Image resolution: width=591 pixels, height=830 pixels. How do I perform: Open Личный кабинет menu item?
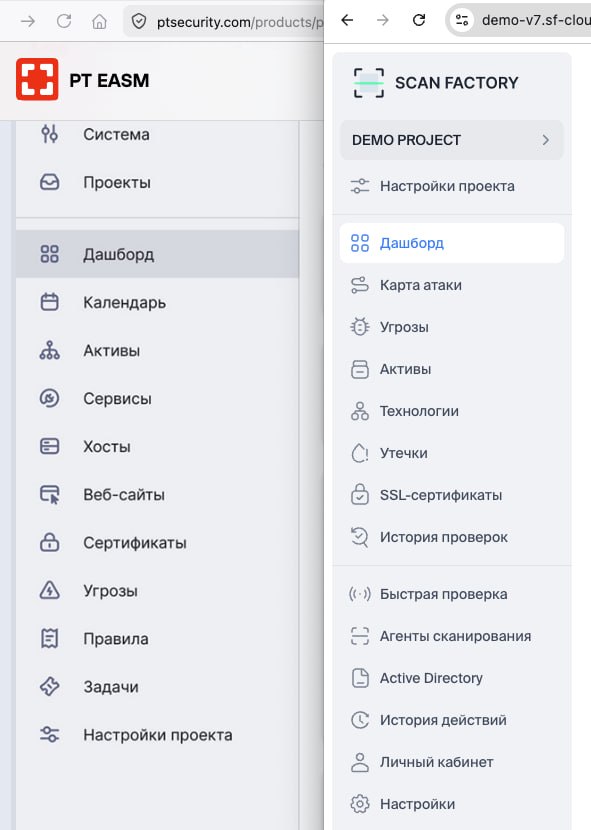(452, 762)
